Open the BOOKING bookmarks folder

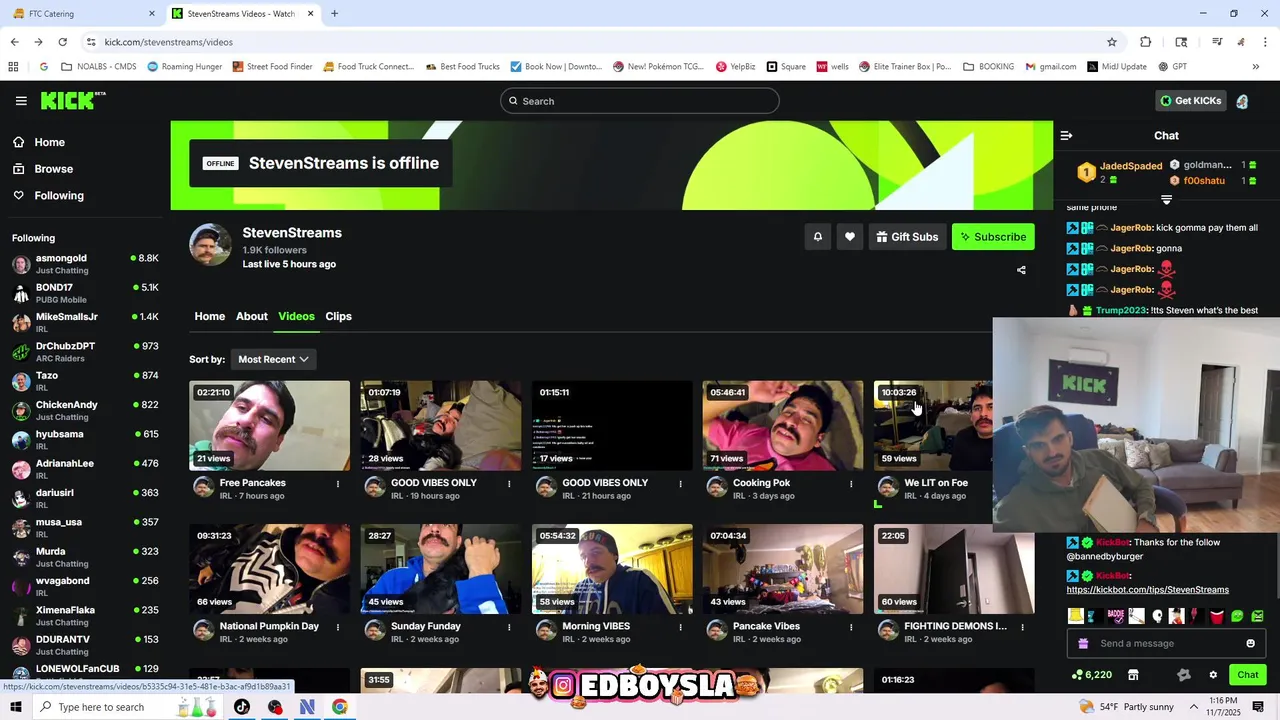[988, 67]
